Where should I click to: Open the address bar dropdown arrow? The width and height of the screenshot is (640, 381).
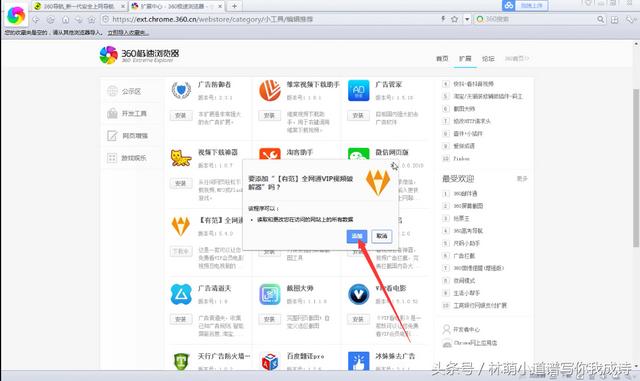467,19
